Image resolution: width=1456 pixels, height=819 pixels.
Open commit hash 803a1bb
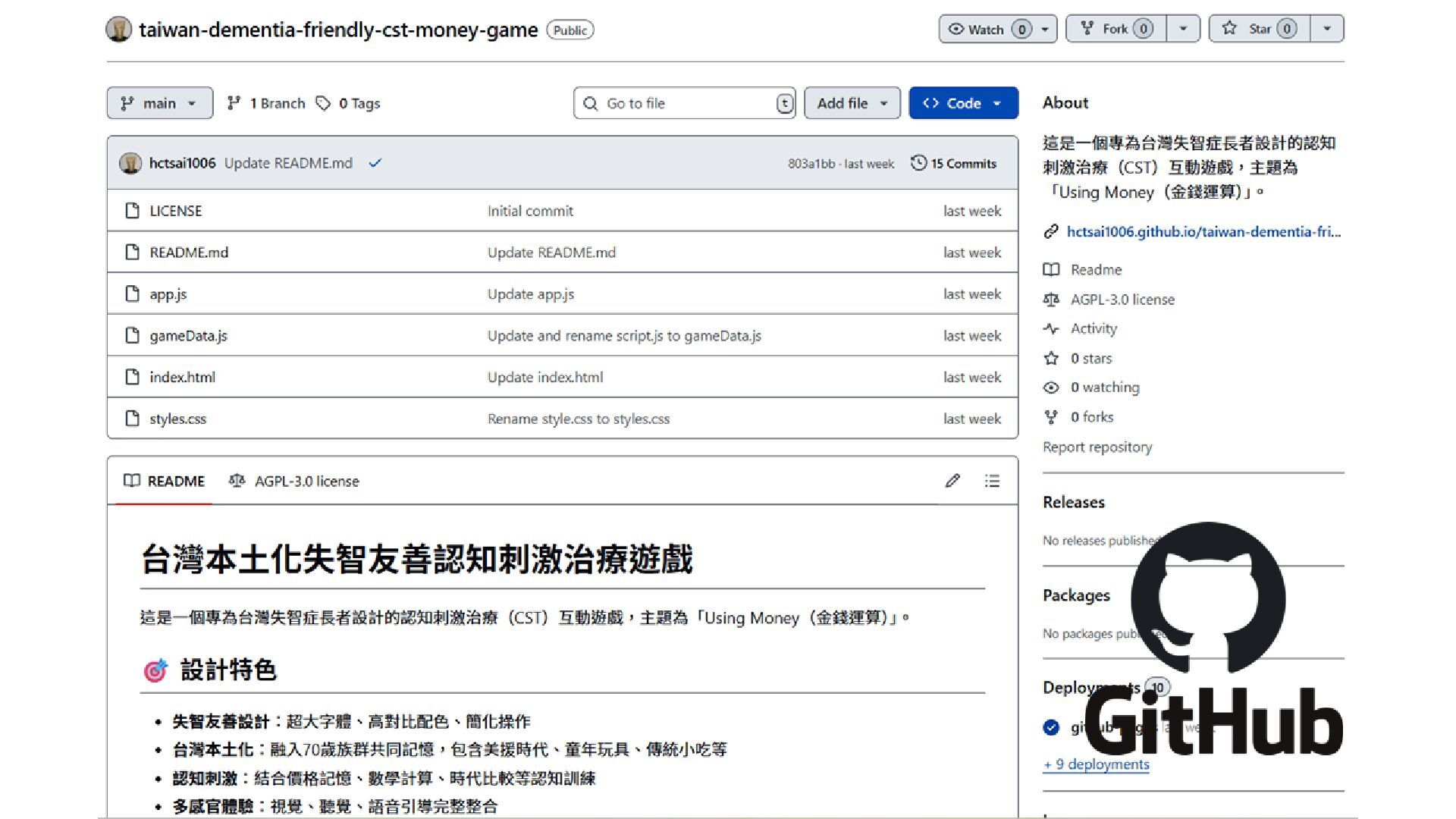point(811,164)
